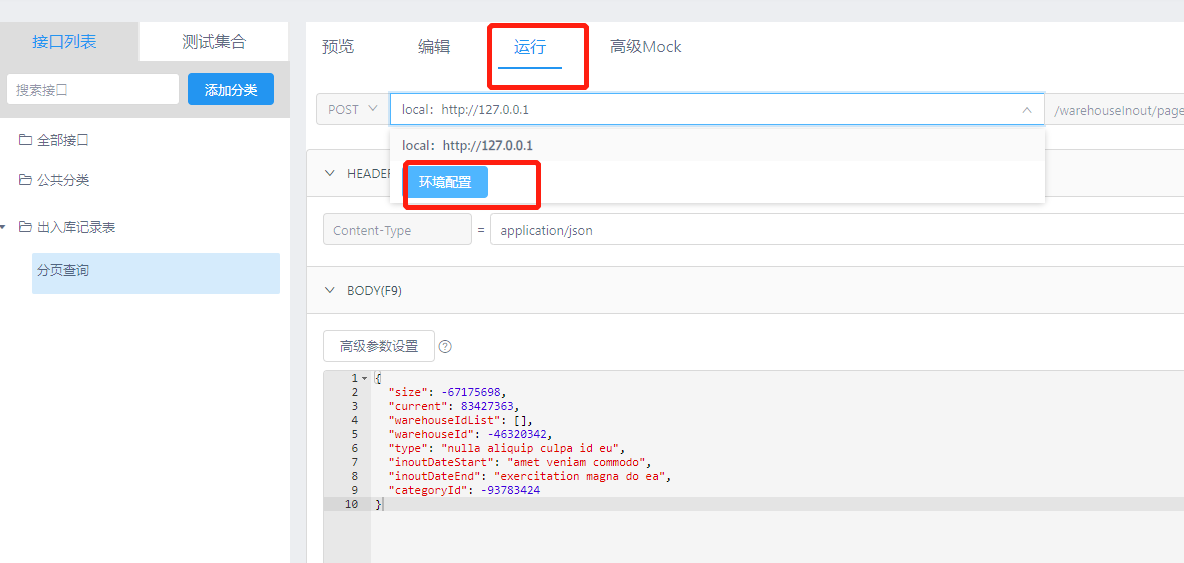
Task: Click the BODY(F9) section title
Action: click(x=374, y=290)
